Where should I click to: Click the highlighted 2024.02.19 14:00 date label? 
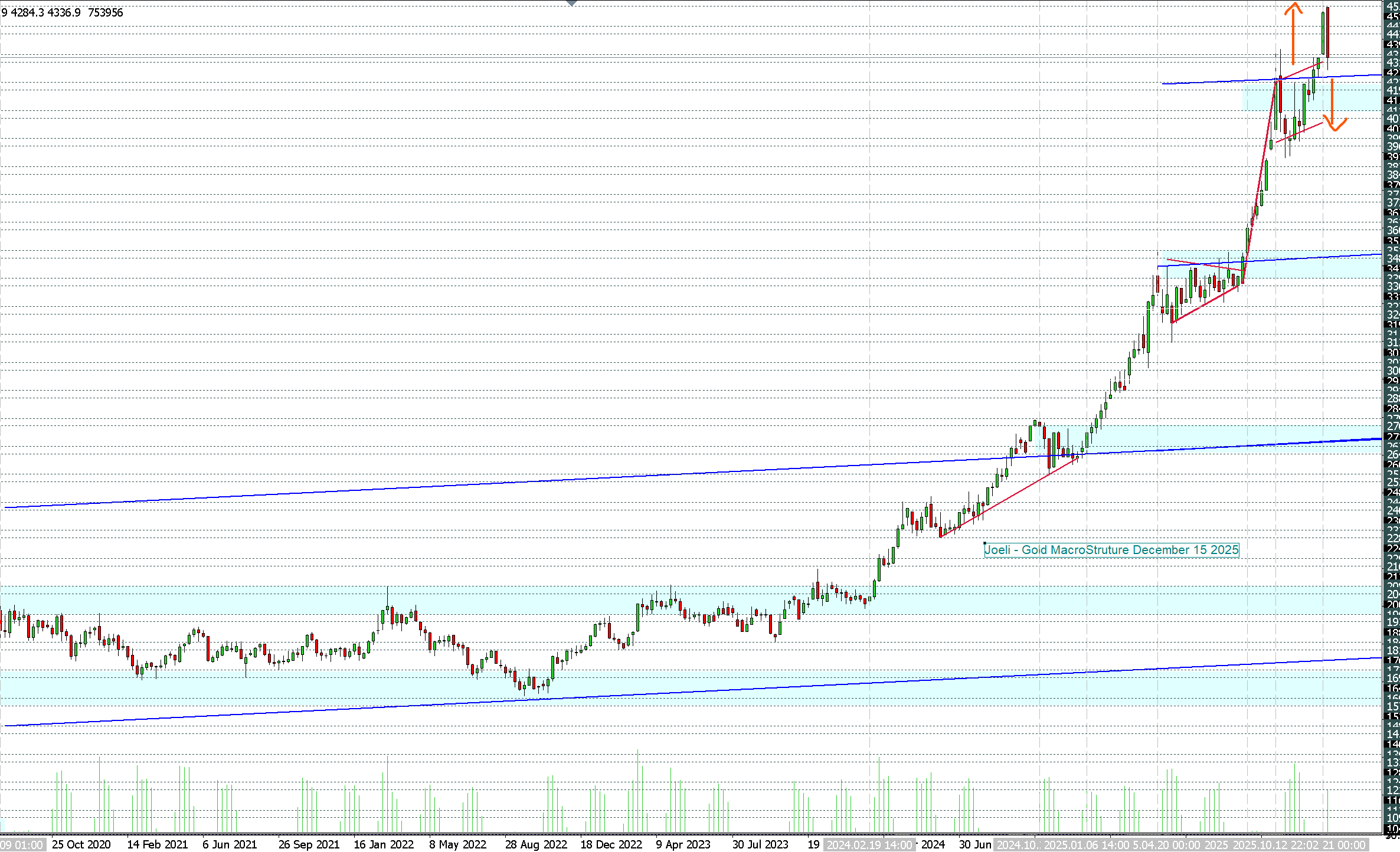coord(869,845)
